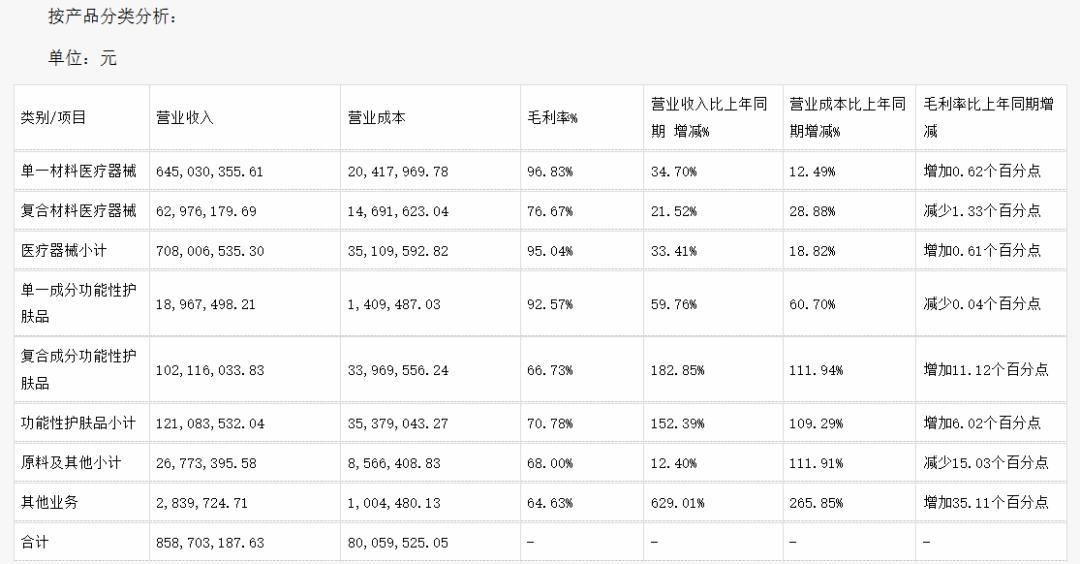Click the 增加35.11个百分点 cell
1080x564 pixels.
point(986,502)
